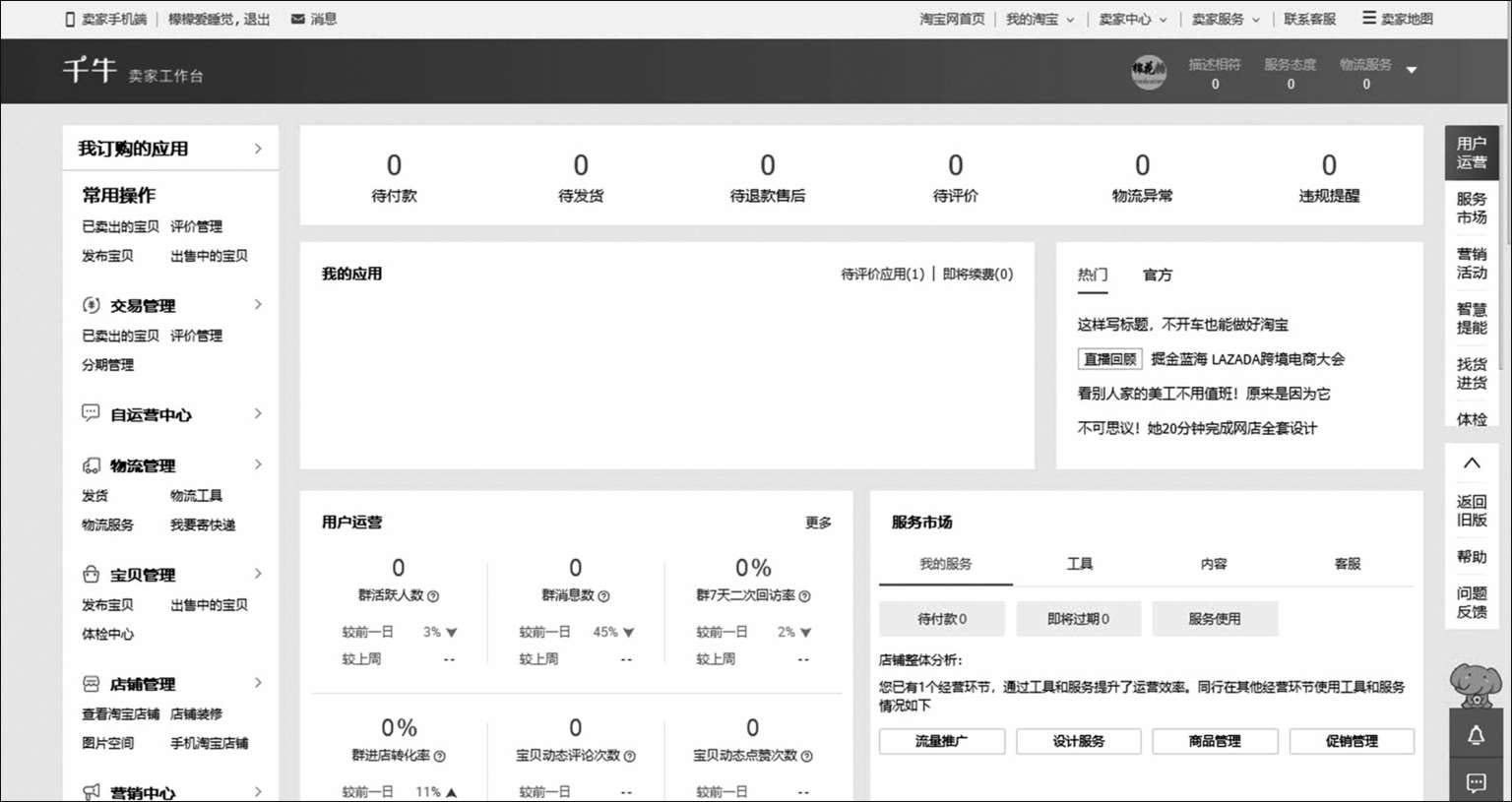Expand the 物流管理 section
Screen dimensions: 1512x802
point(258,464)
